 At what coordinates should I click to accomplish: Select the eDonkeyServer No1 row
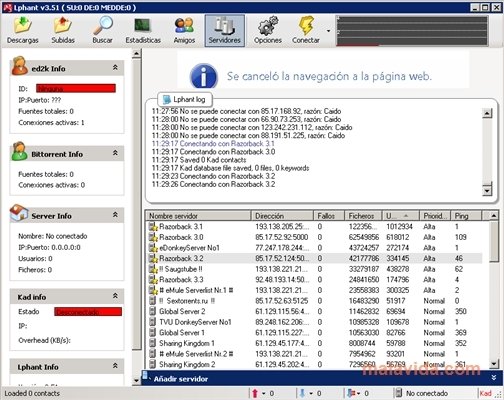(x=315, y=248)
